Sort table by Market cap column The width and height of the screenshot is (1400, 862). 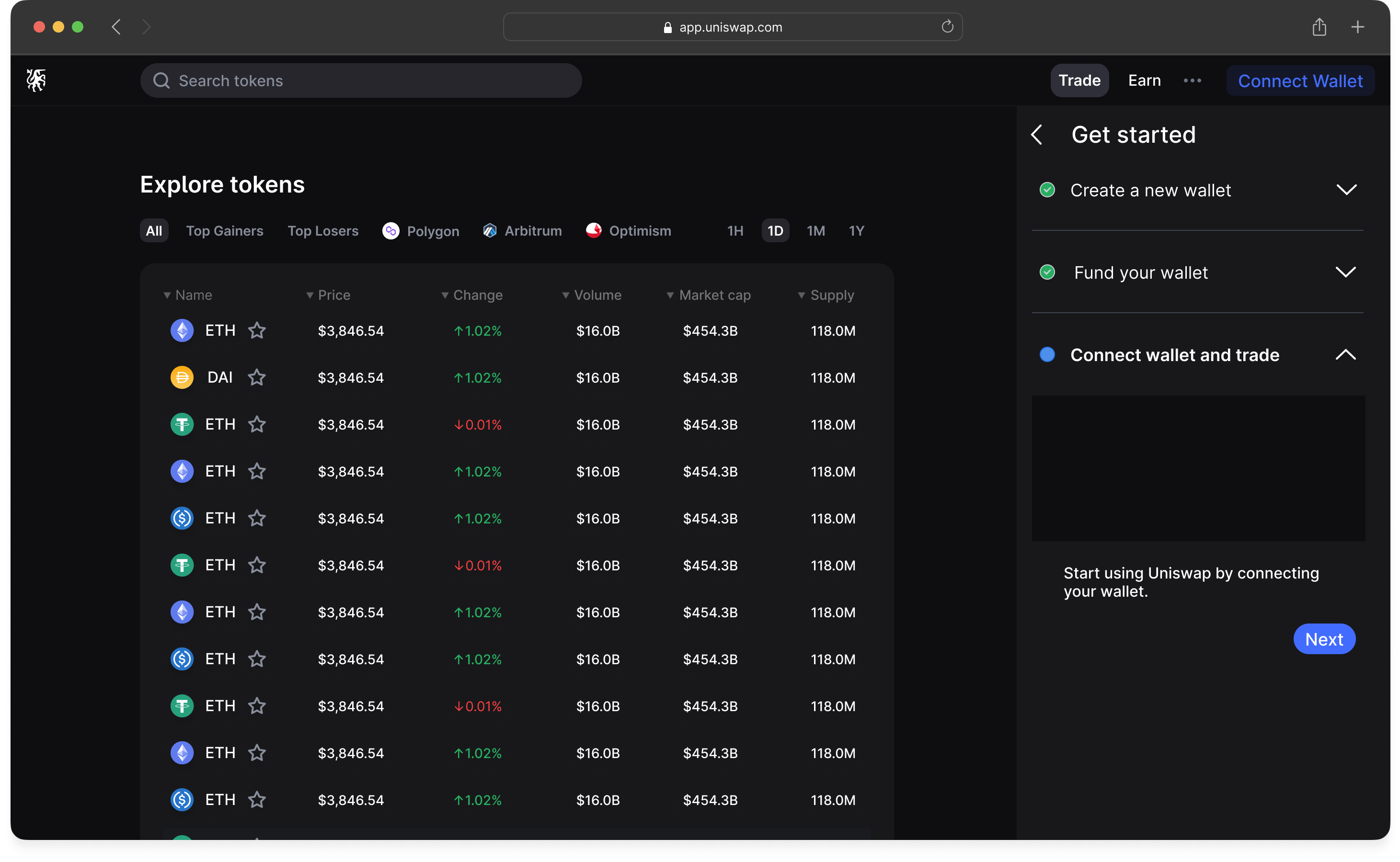click(708, 295)
